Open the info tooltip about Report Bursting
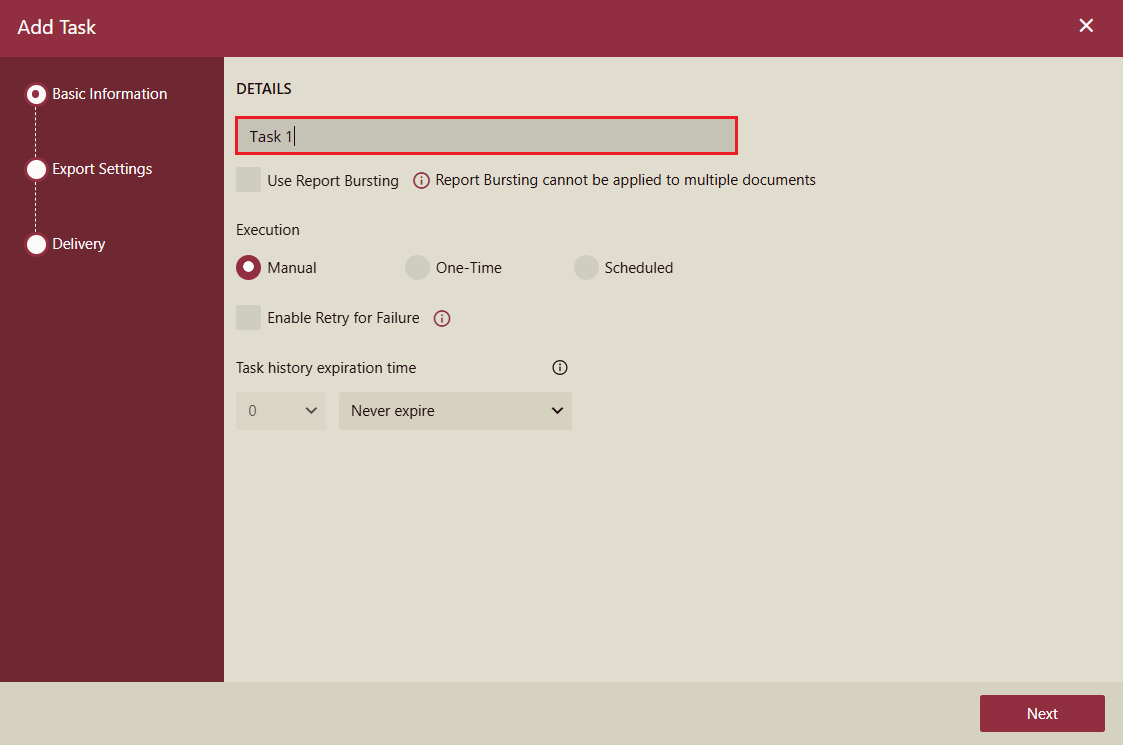 click(x=420, y=180)
